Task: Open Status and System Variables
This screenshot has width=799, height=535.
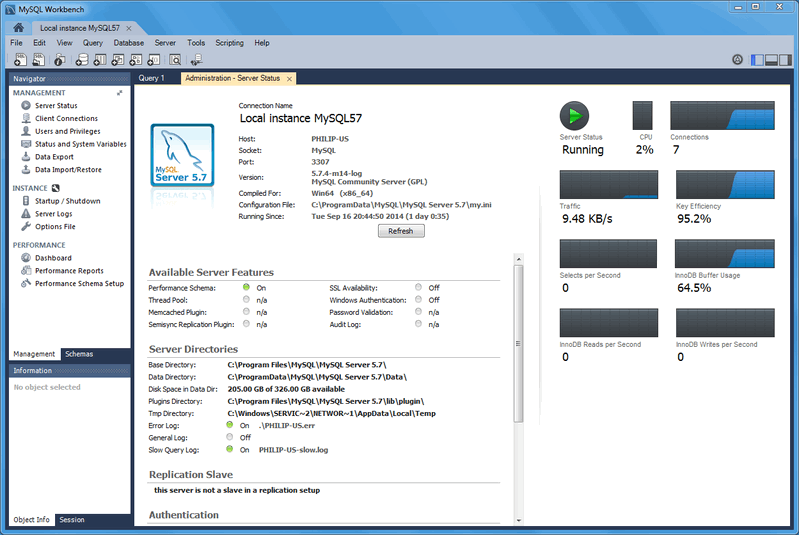Action: pos(81,144)
